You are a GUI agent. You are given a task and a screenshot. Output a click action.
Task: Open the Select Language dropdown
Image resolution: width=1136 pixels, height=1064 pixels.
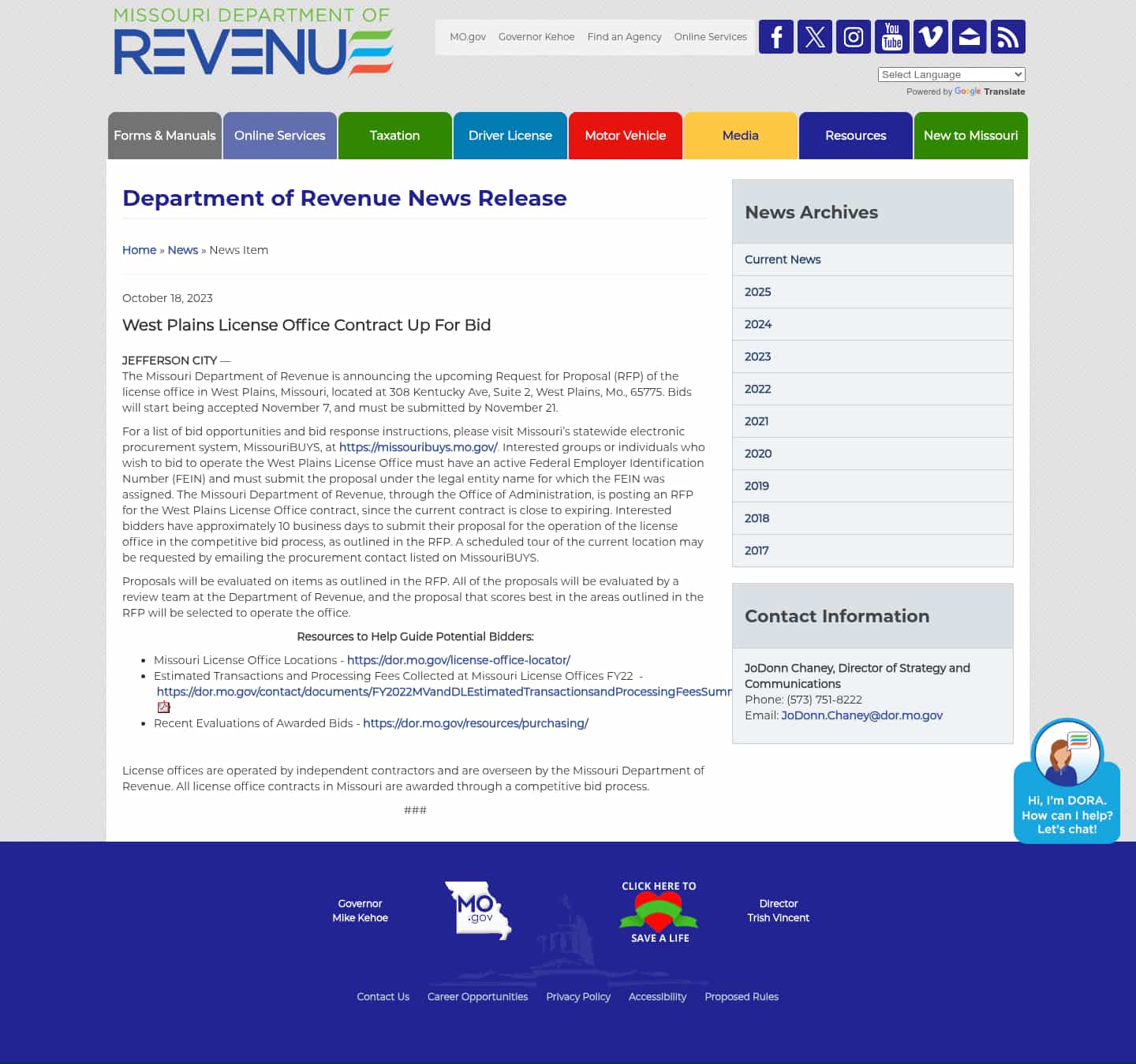pos(951,74)
